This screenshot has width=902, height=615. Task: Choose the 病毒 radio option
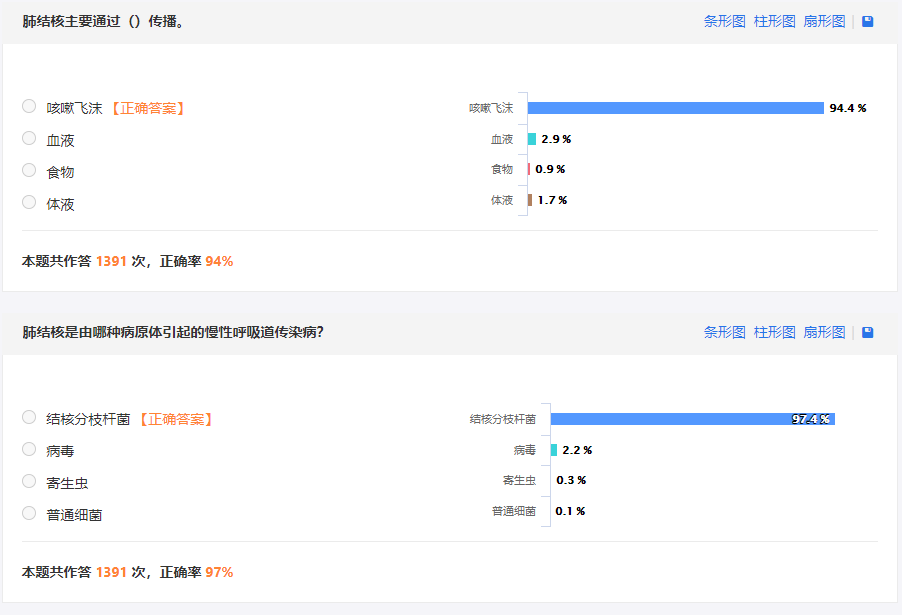[29, 450]
